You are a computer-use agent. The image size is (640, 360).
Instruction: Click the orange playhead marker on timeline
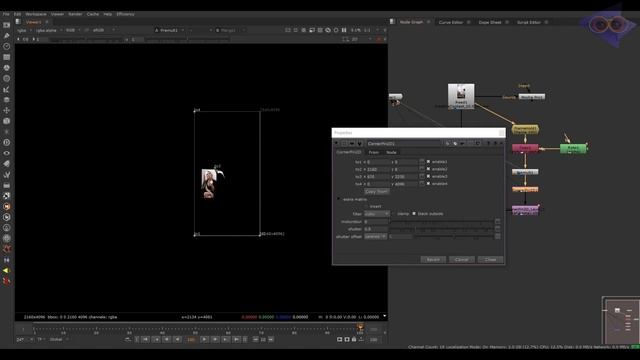tap(360, 327)
